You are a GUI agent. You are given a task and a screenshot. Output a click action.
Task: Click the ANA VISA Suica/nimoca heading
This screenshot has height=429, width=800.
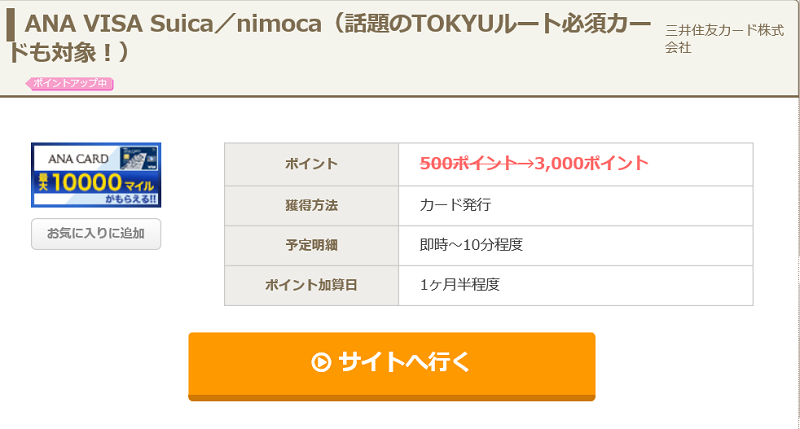[329, 38]
